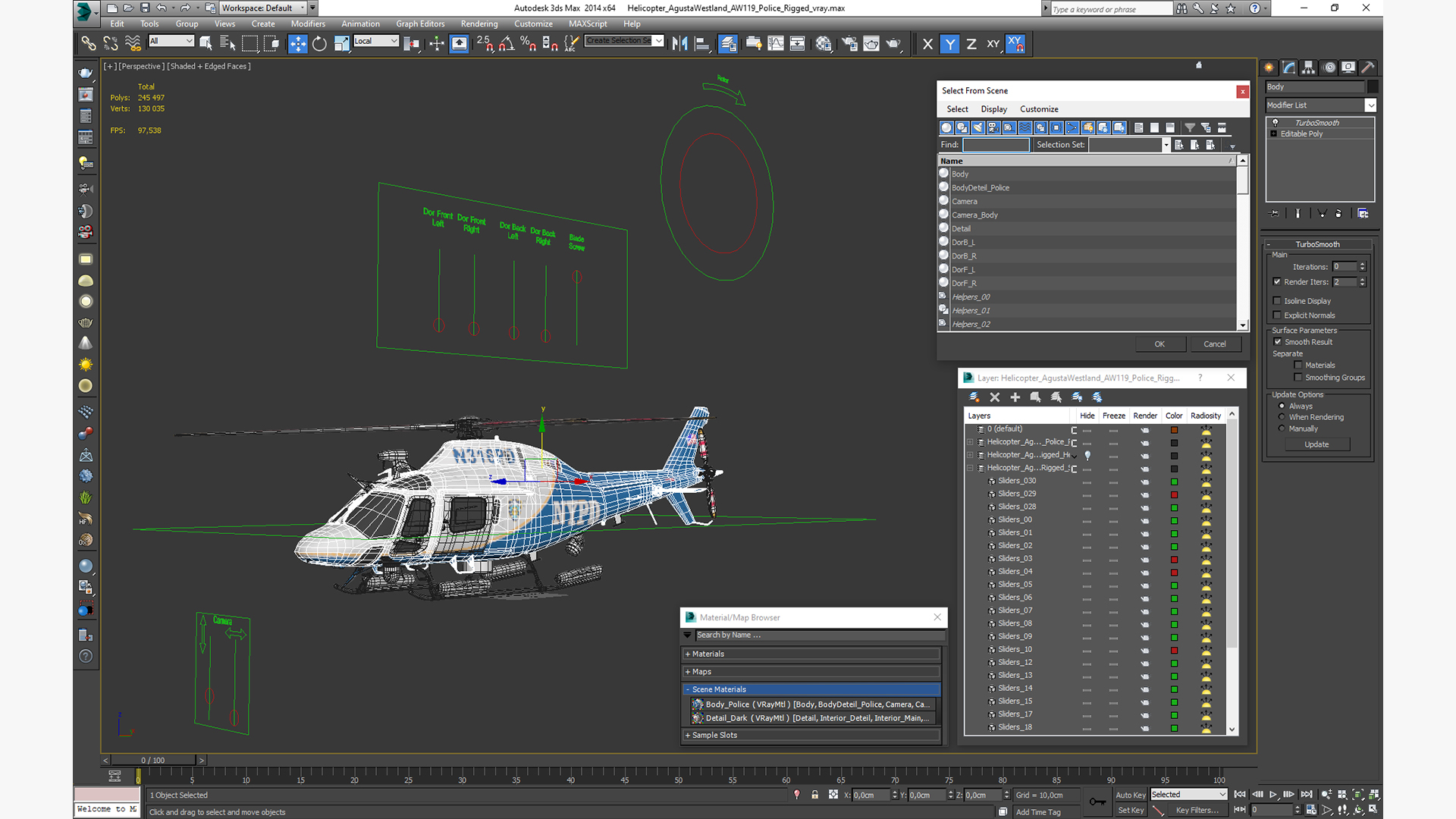The image size is (1456, 819).
Task: Toggle Smooth Result checkbox
Action: (1278, 342)
